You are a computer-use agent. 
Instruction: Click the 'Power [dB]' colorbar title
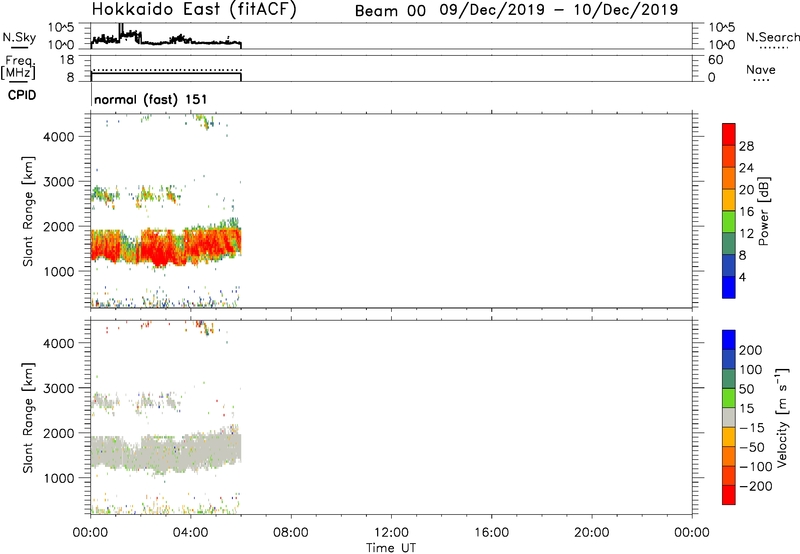point(764,211)
